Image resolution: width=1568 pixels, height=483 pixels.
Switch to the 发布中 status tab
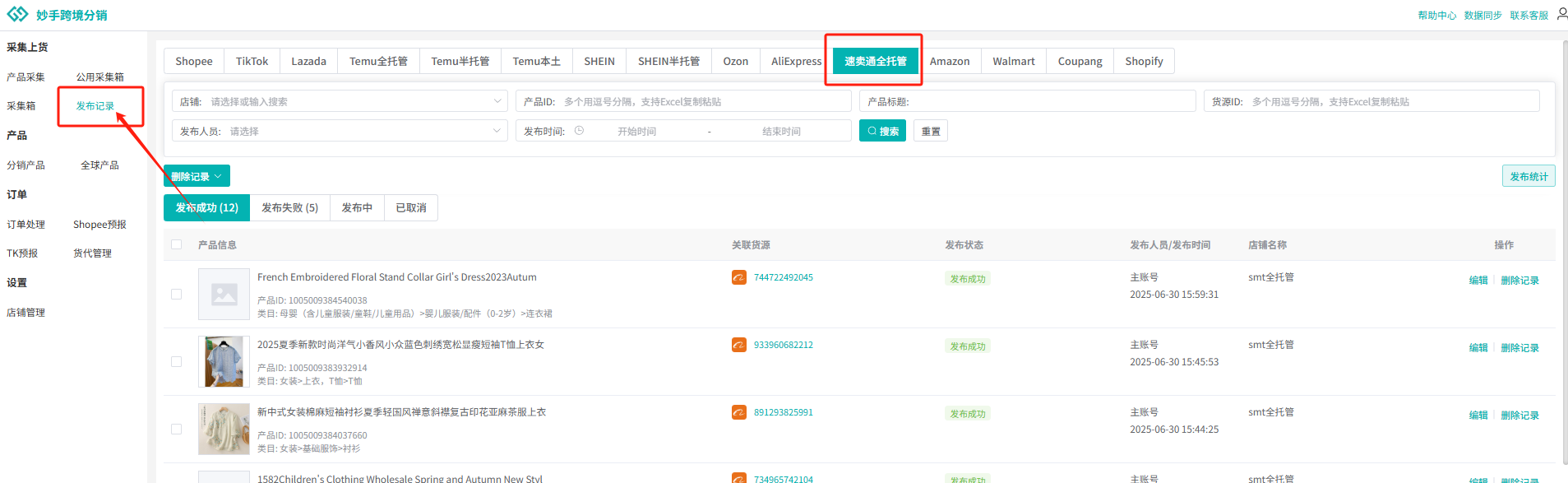pos(357,207)
